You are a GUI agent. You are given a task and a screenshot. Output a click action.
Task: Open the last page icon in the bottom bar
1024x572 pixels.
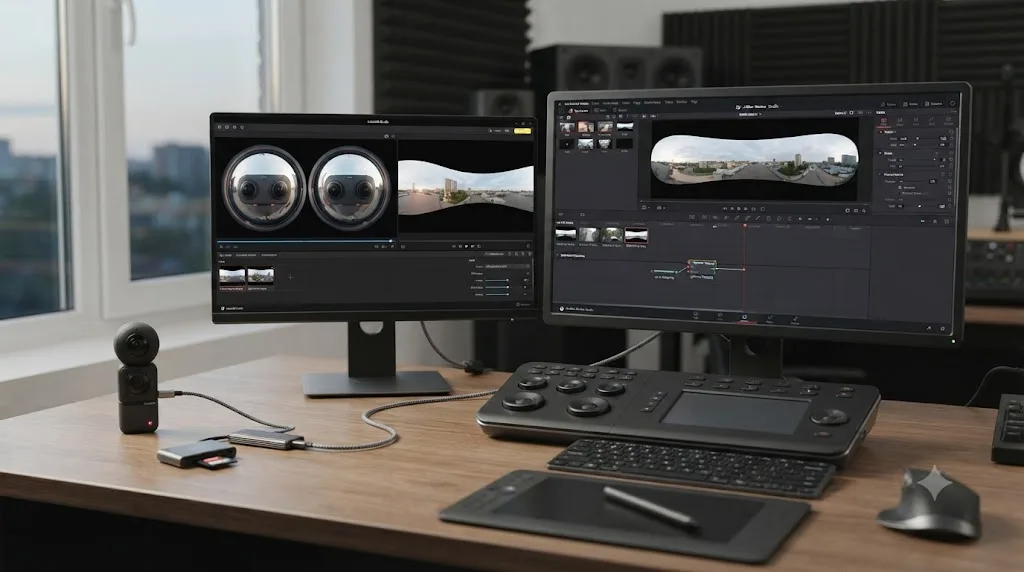pyautogui.click(x=795, y=319)
